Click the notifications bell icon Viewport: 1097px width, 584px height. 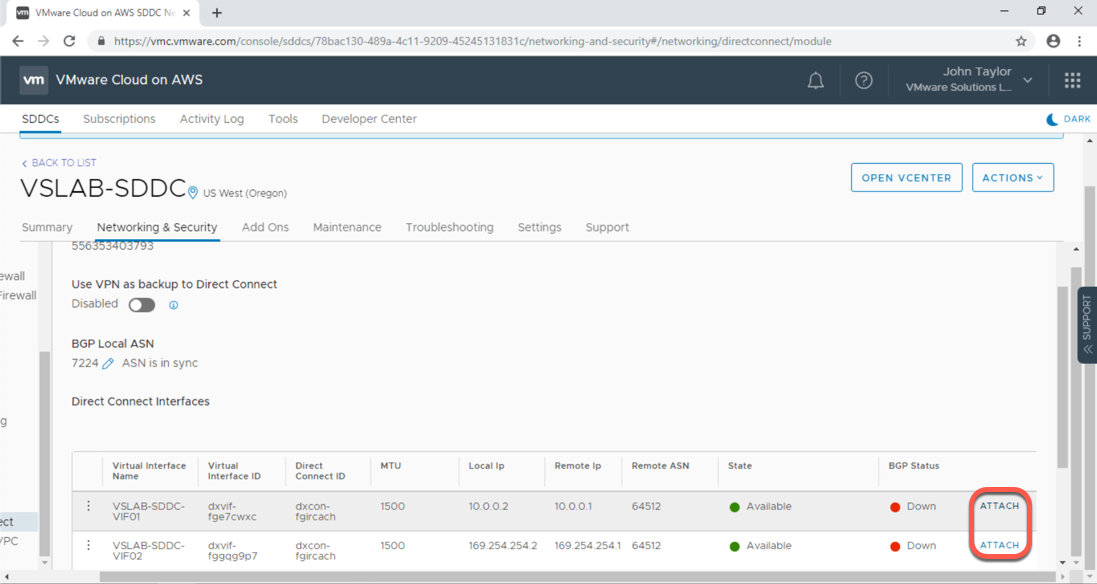pyautogui.click(x=815, y=81)
